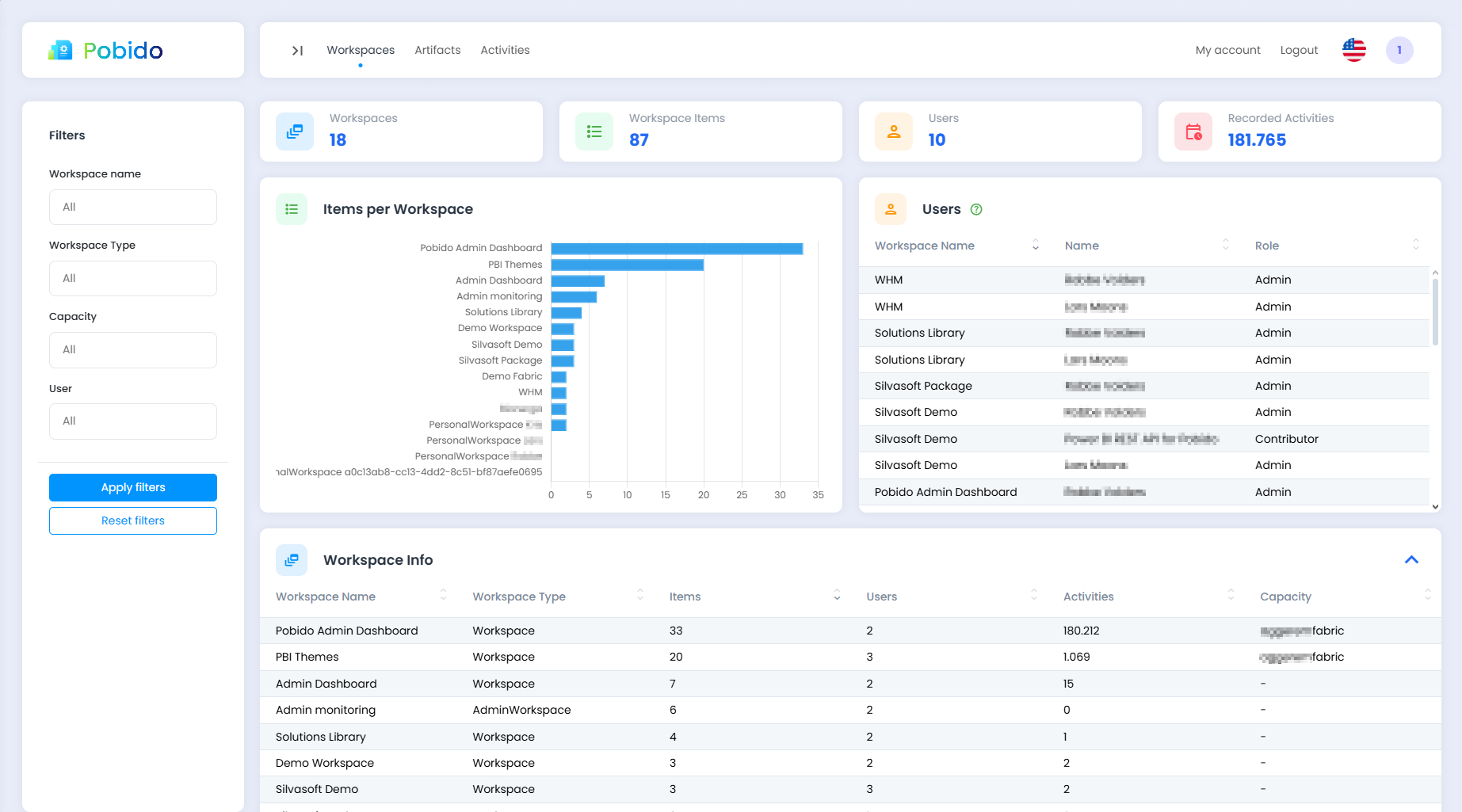Open the notification badge showing 1
The height and width of the screenshot is (812, 1462).
1399,50
